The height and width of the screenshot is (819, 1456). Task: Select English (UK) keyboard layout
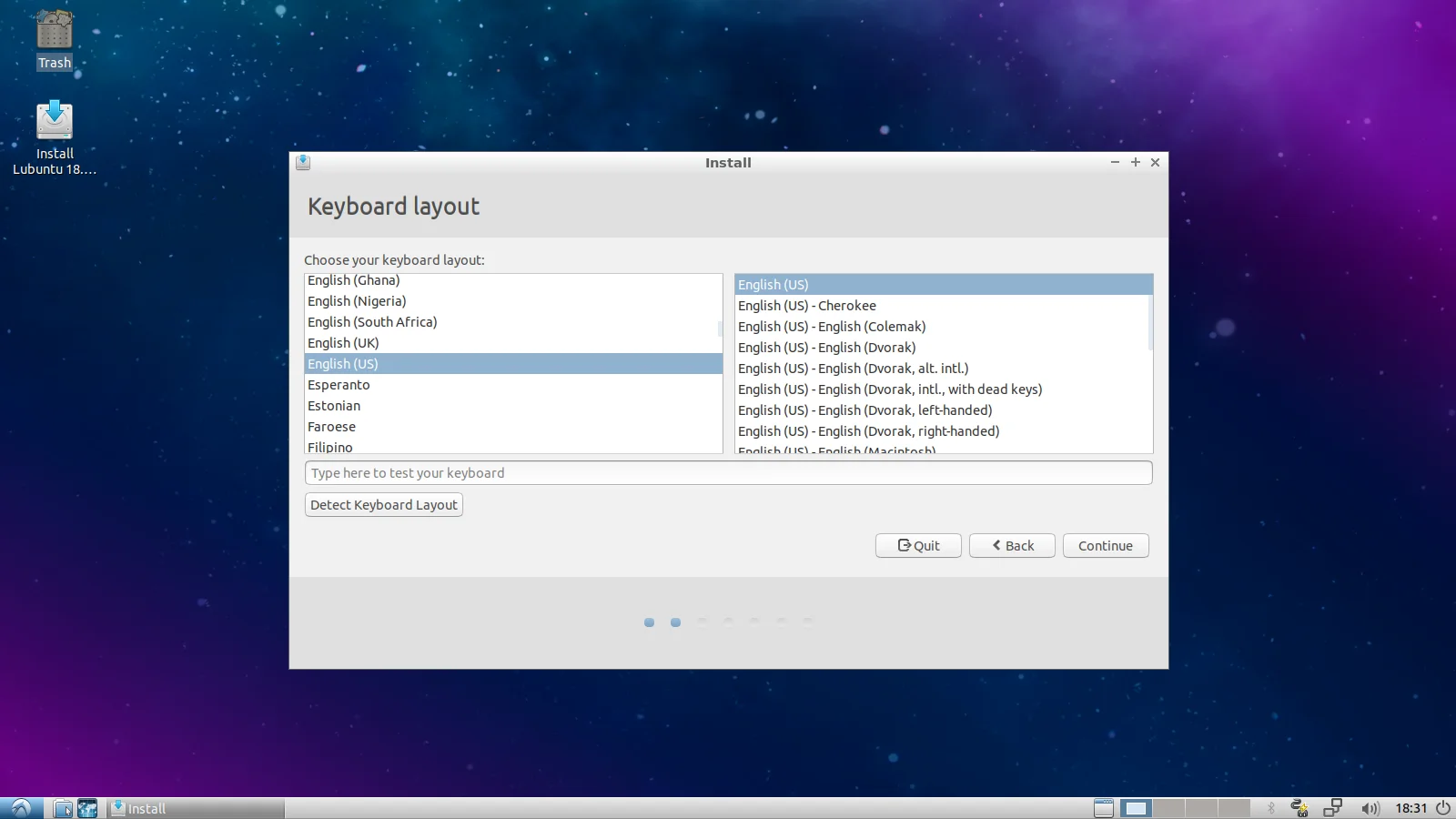[x=343, y=343]
